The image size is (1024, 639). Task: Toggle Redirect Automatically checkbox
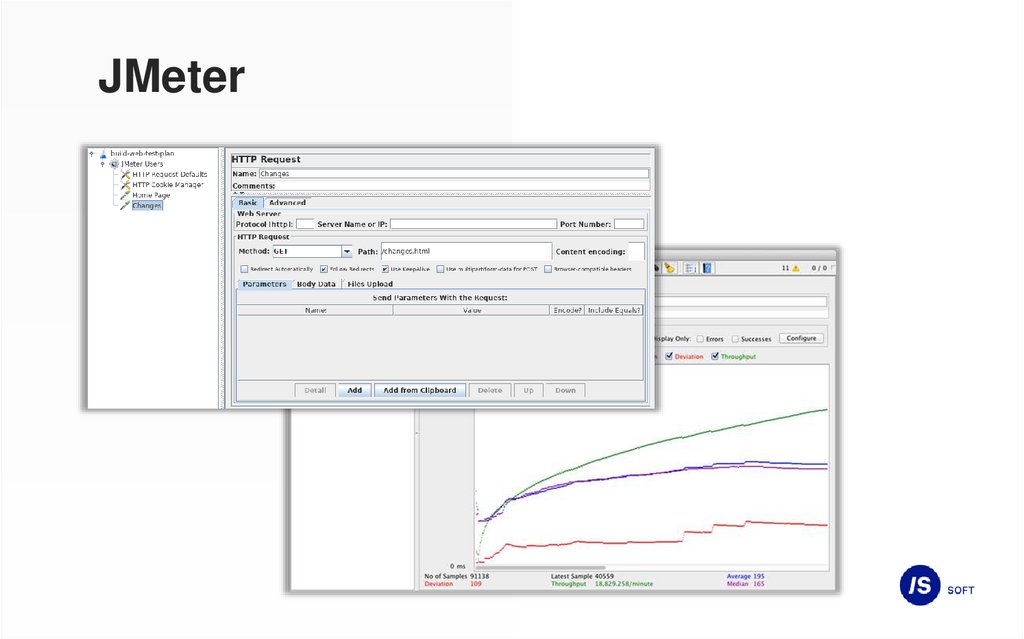[x=244, y=269]
